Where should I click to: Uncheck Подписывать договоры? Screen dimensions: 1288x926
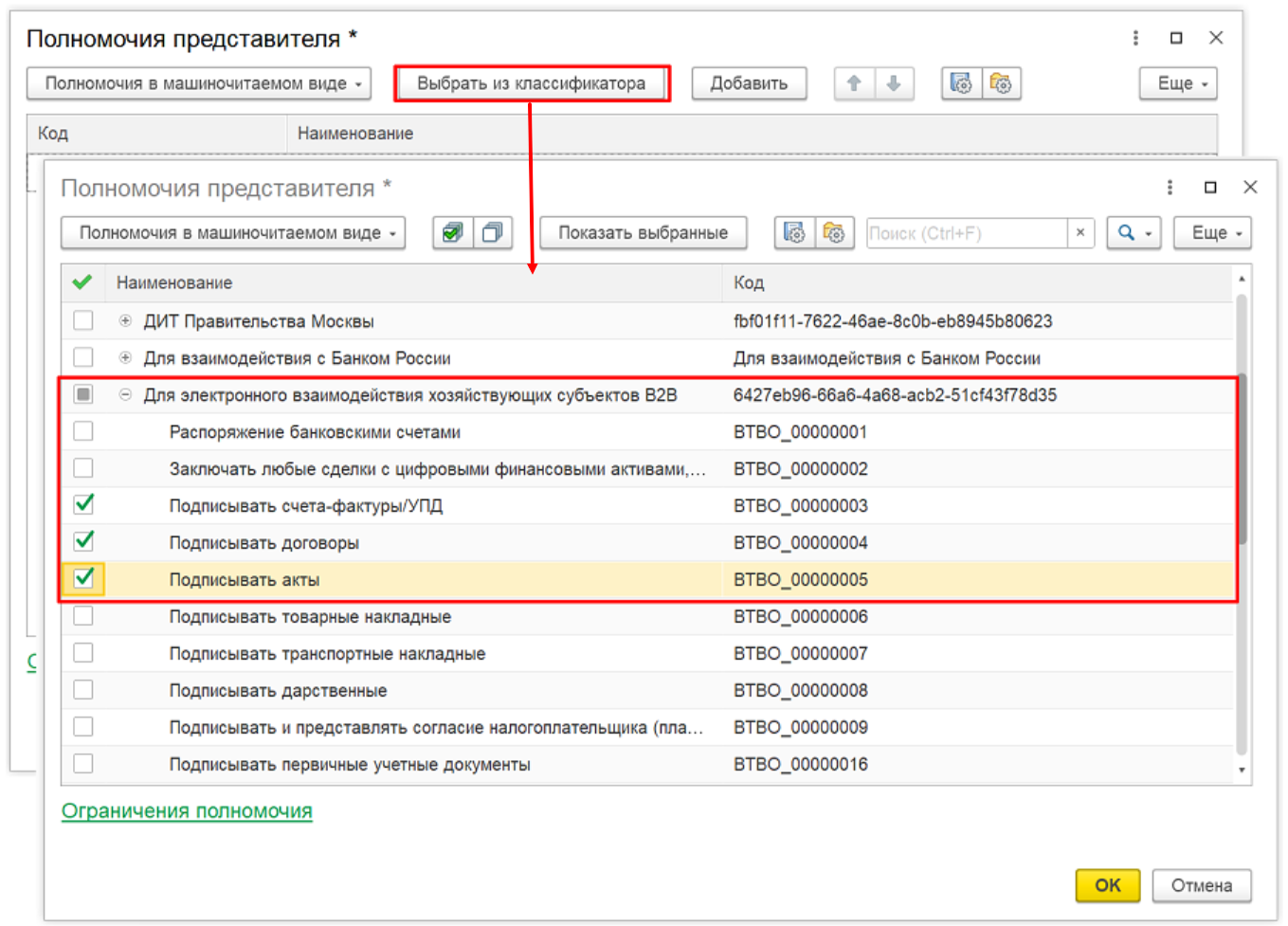[83, 541]
